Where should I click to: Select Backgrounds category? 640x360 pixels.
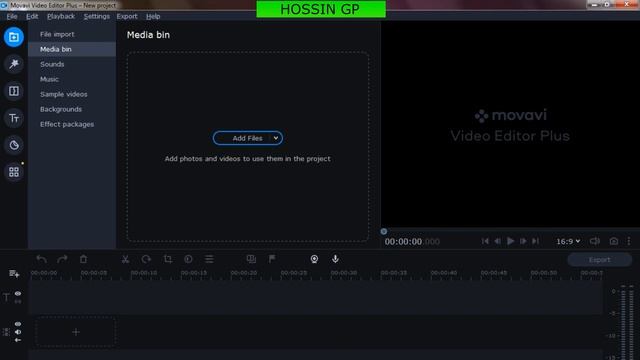point(72,109)
